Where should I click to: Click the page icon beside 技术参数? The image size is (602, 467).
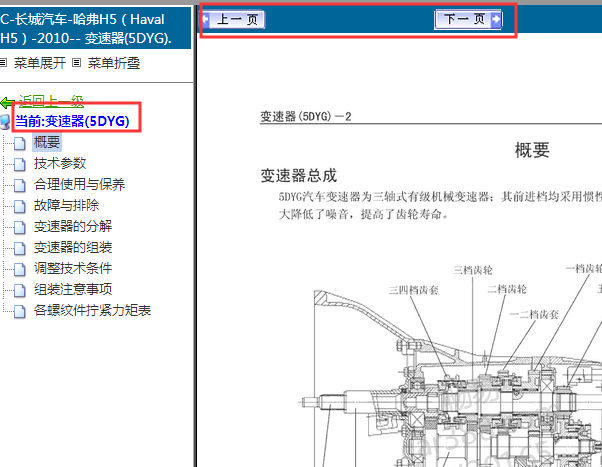pos(20,165)
